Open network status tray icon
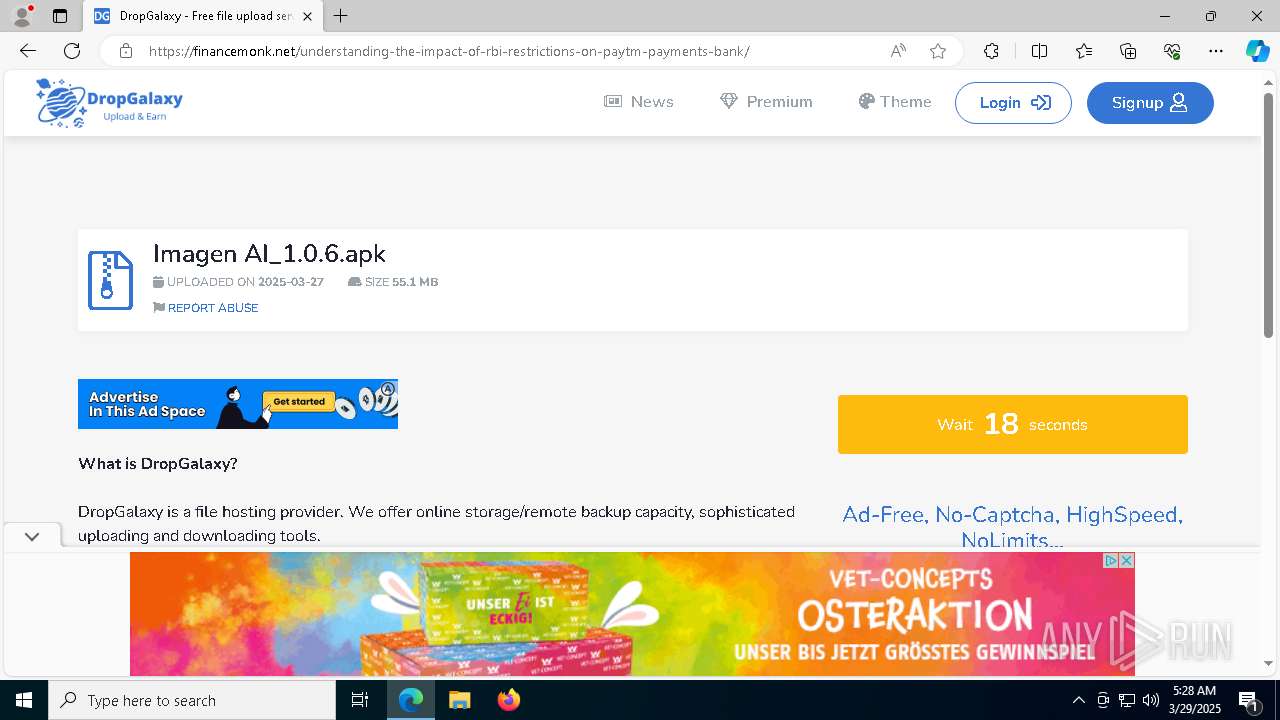The width and height of the screenshot is (1280, 720). (x=1127, y=700)
